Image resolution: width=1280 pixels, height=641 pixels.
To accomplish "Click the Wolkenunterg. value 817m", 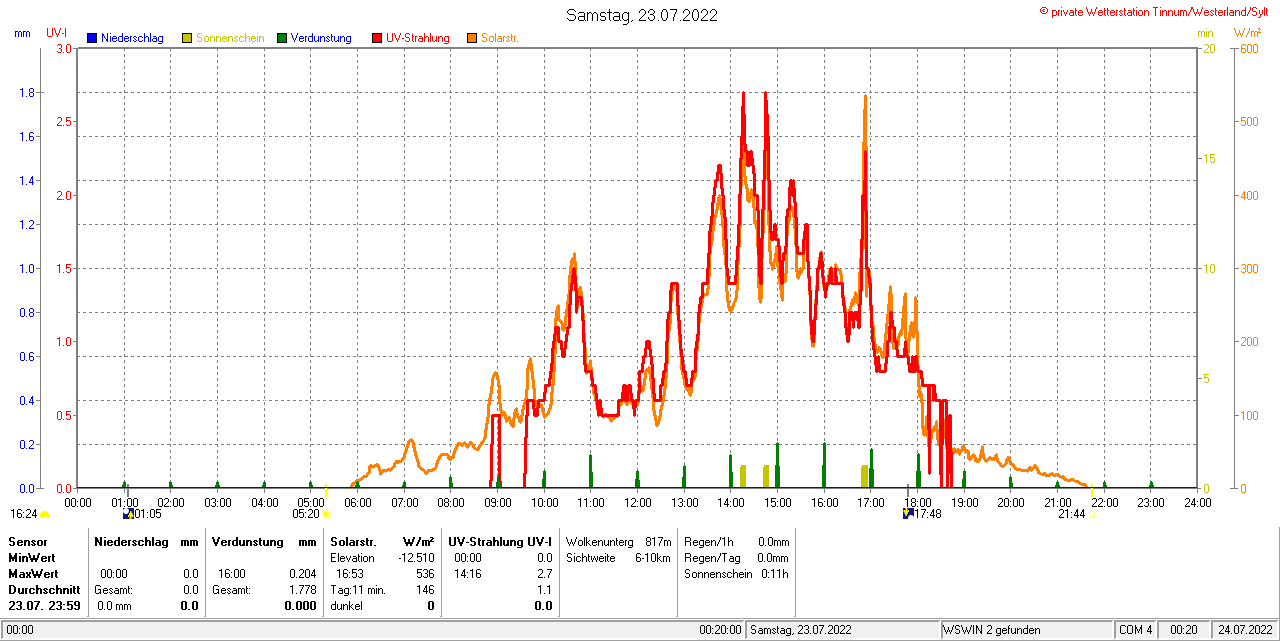I will [x=658, y=541].
